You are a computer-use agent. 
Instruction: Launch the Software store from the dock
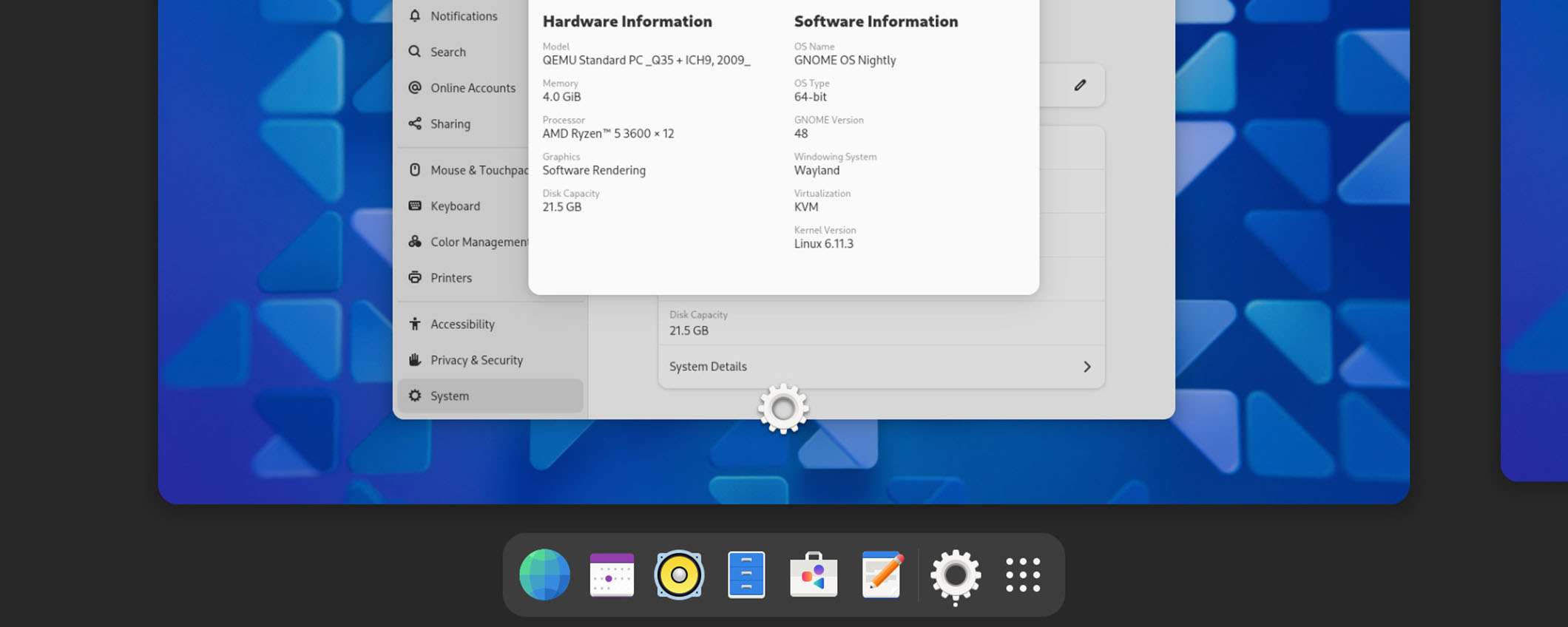pyautogui.click(x=814, y=575)
